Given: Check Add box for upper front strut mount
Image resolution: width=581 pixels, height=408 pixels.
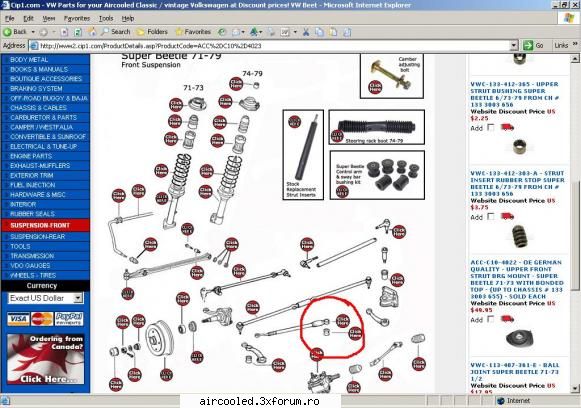Looking at the screenshot, I should [x=491, y=319].
